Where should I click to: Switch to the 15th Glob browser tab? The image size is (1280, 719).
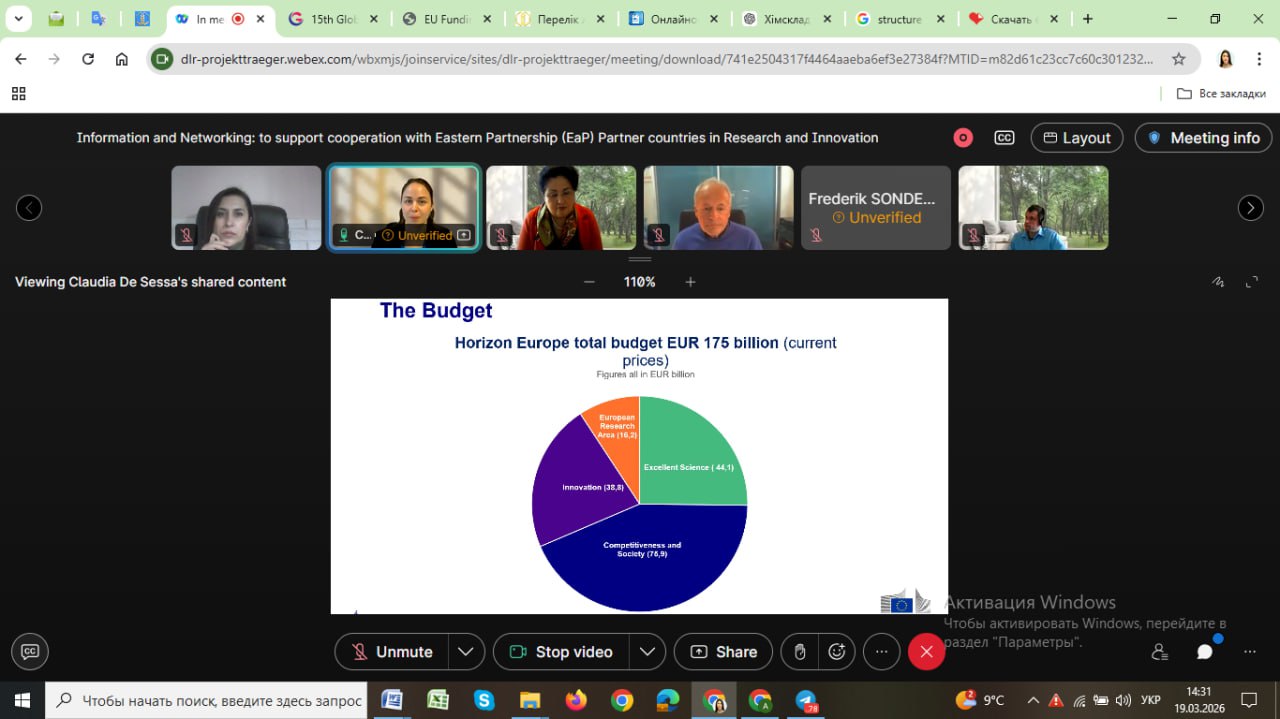coord(333,19)
